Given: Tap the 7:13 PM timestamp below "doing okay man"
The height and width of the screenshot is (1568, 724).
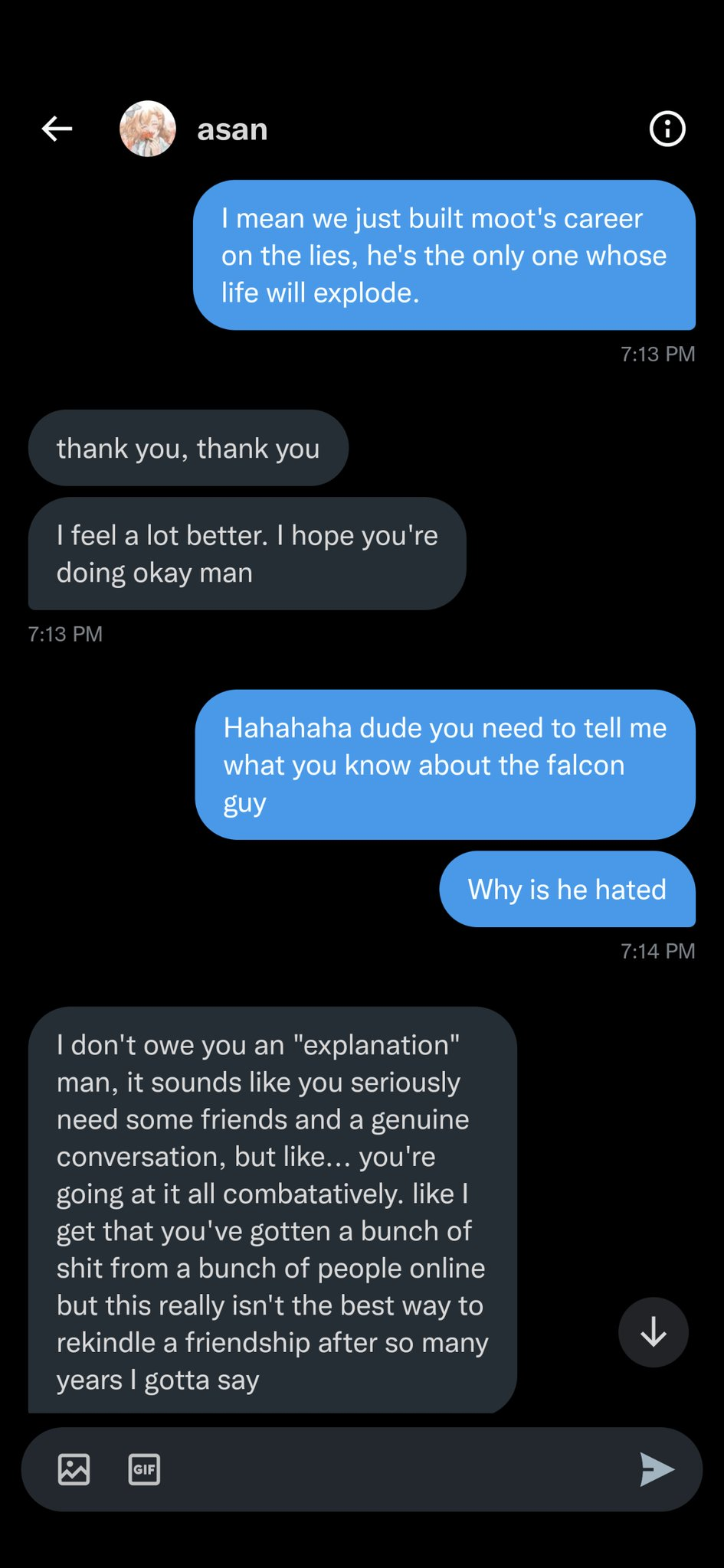Looking at the screenshot, I should (x=65, y=634).
